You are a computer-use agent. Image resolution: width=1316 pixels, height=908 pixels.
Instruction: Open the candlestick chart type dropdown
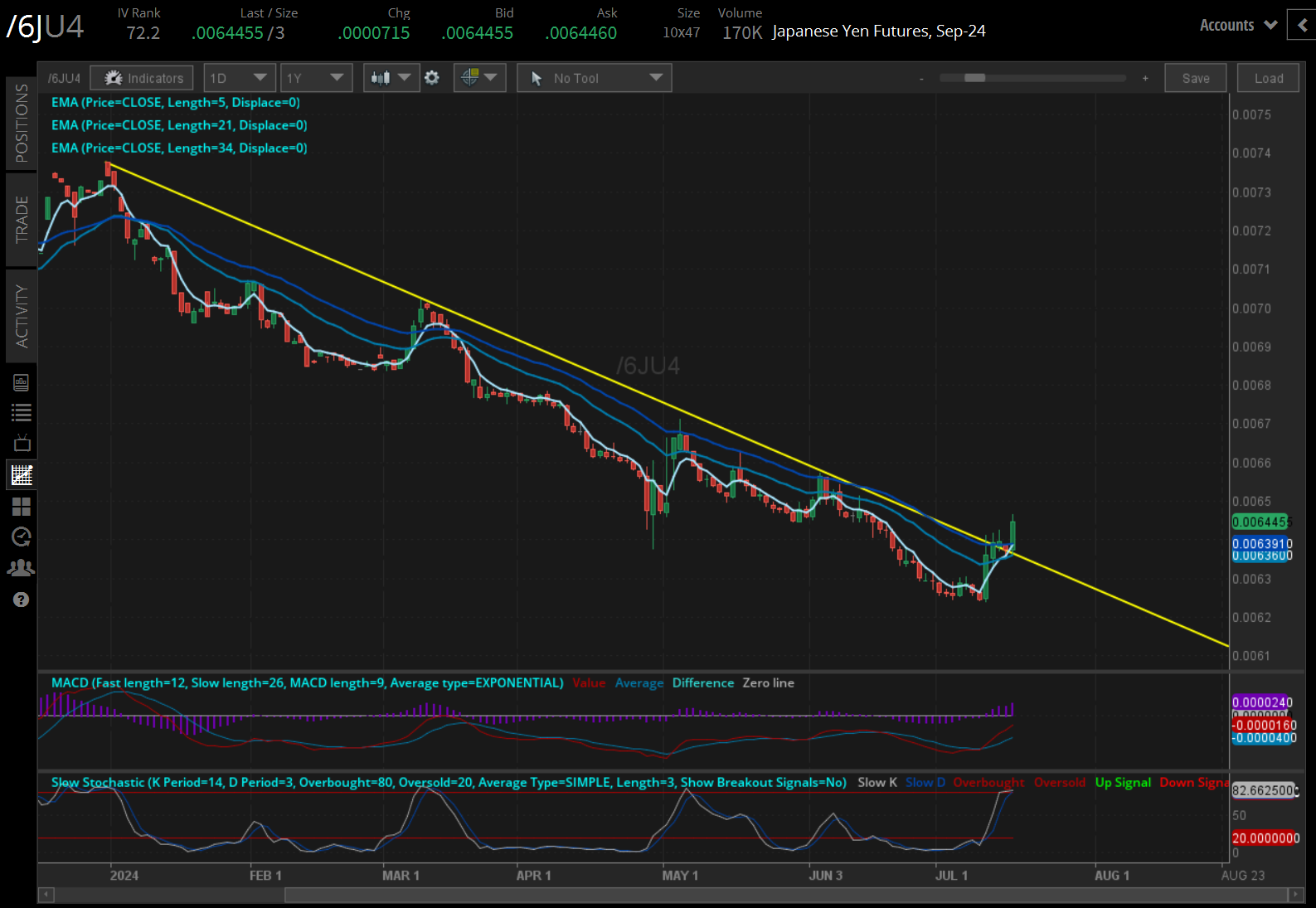(x=391, y=78)
